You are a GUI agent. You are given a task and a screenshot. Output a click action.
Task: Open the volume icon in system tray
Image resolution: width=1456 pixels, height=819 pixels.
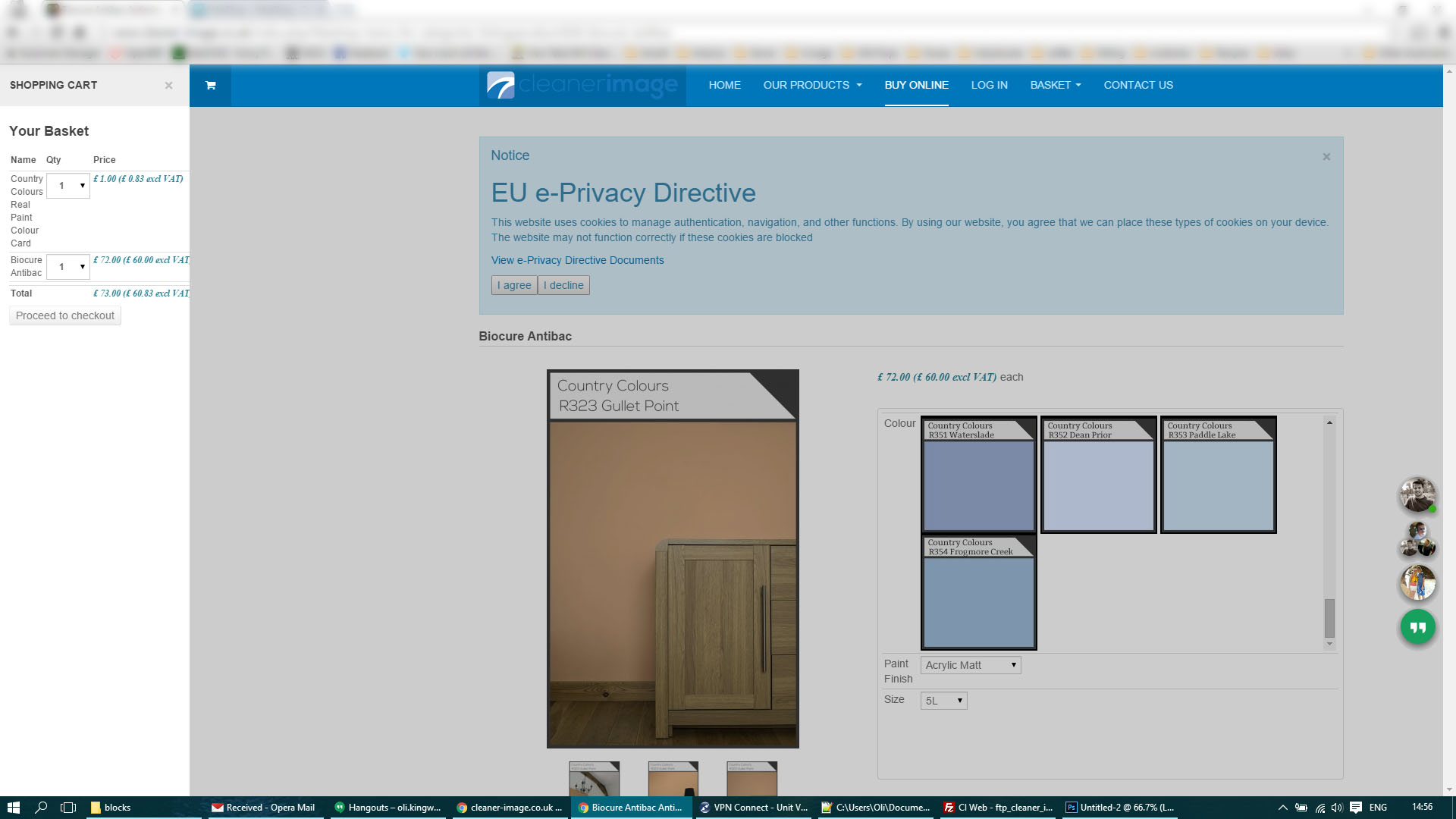[1337, 808]
